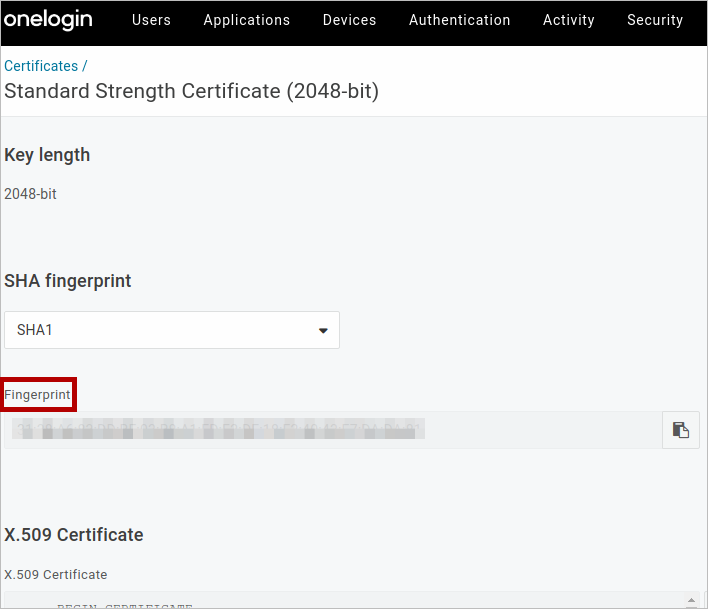The width and height of the screenshot is (708, 609).
Task: Click the certificate box scroll-up arrow
Action: [692, 599]
